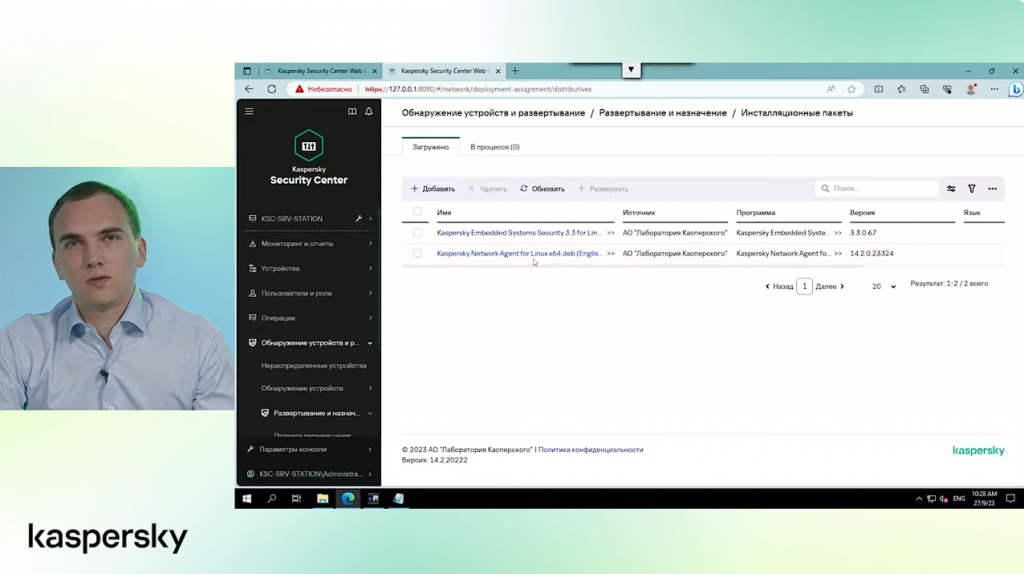Expand Мониторинг и отчеты menu
The width and height of the screenshot is (1024, 574).
tap(310, 244)
